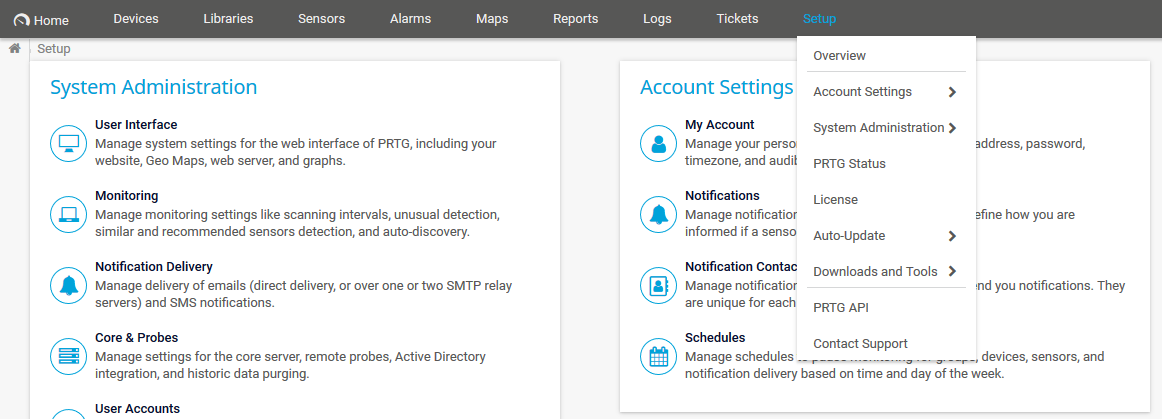1162x419 pixels.
Task: Click the Notification Delivery bell icon
Action: point(69,286)
